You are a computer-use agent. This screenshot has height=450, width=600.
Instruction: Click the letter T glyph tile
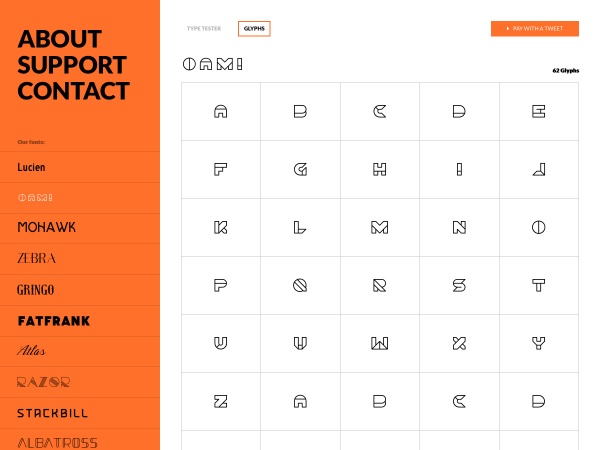(x=538, y=286)
